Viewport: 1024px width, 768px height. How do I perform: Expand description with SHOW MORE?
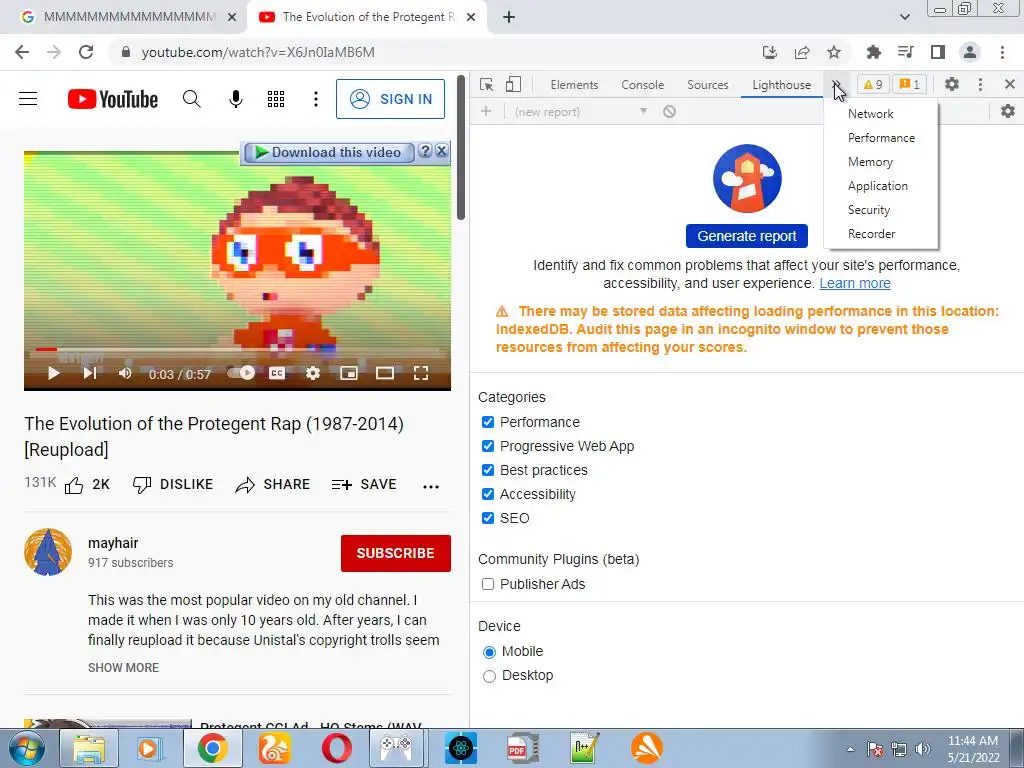(123, 667)
